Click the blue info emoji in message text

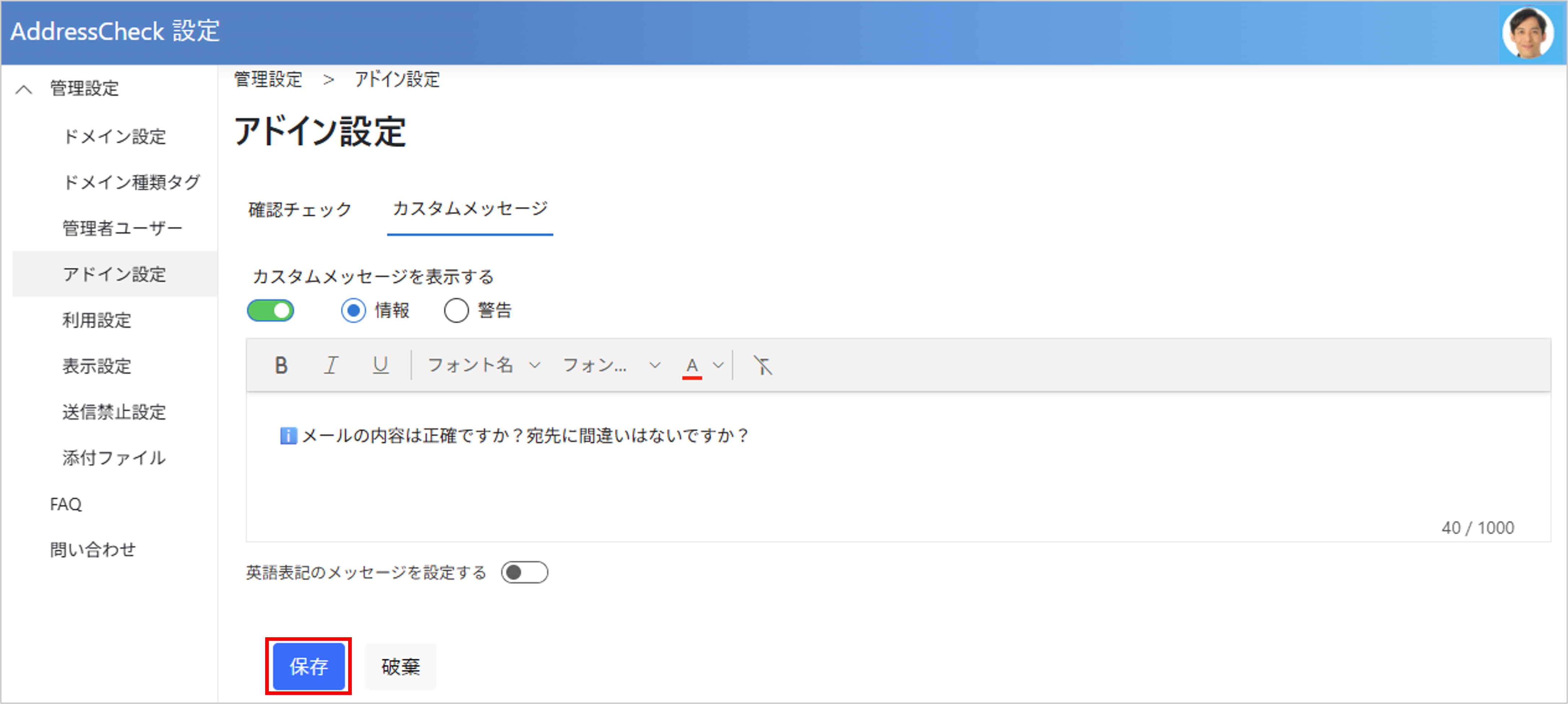point(288,435)
